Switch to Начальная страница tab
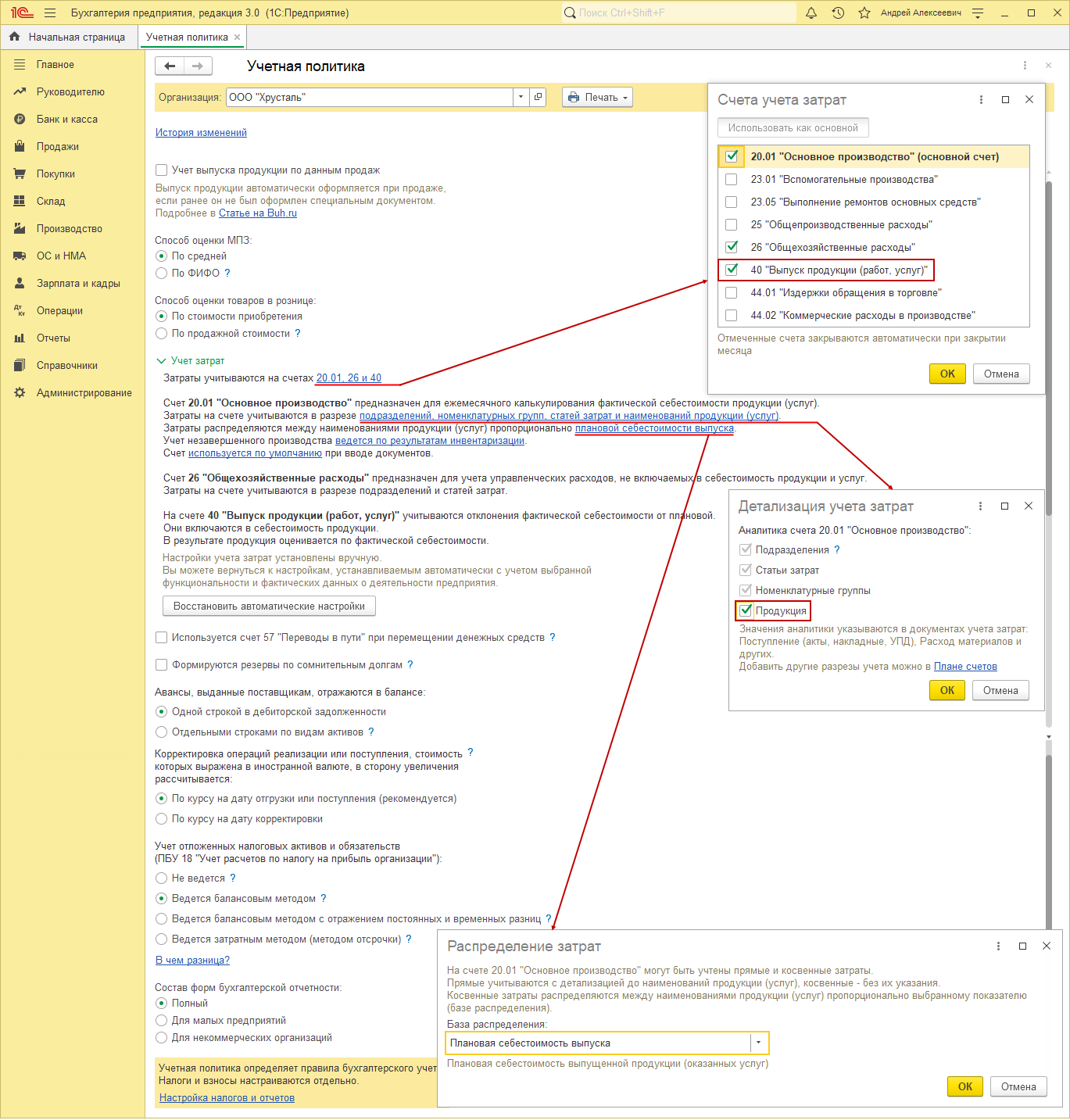Screen dimensions: 1070x1120 click(68, 37)
